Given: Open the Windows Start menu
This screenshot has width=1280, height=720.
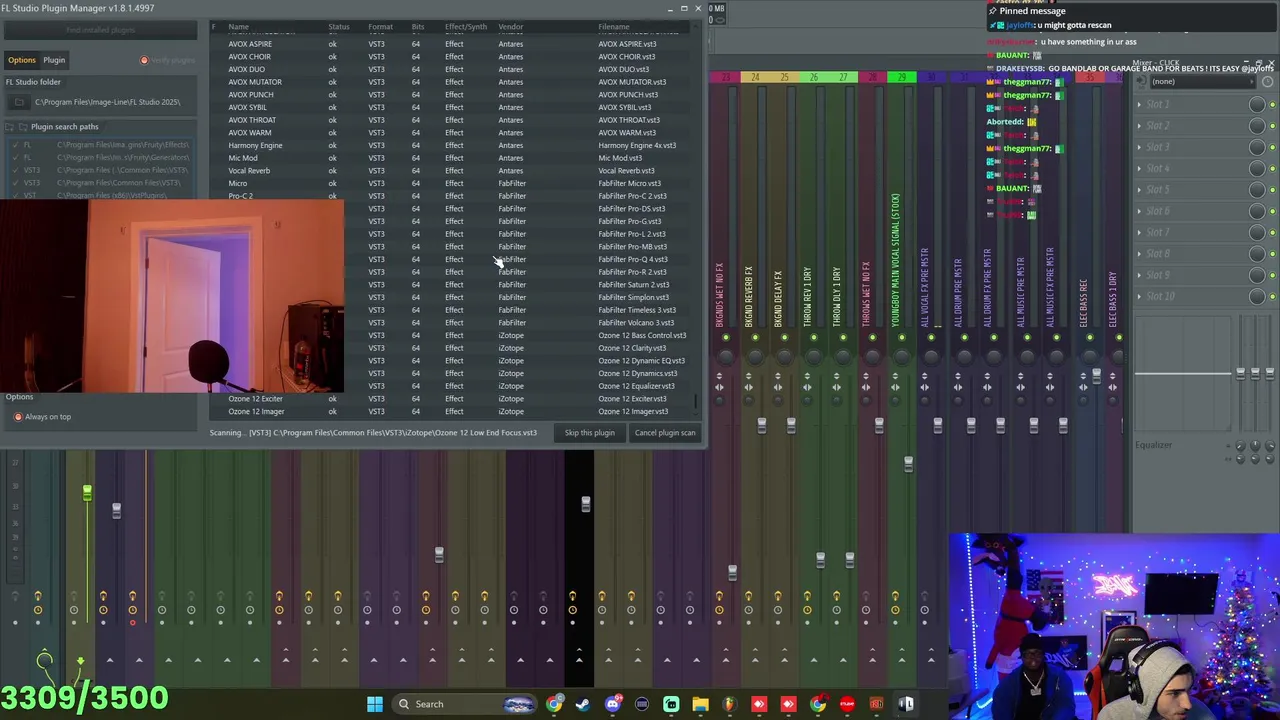Looking at the screenshot, I should click(x=374, y=704).
